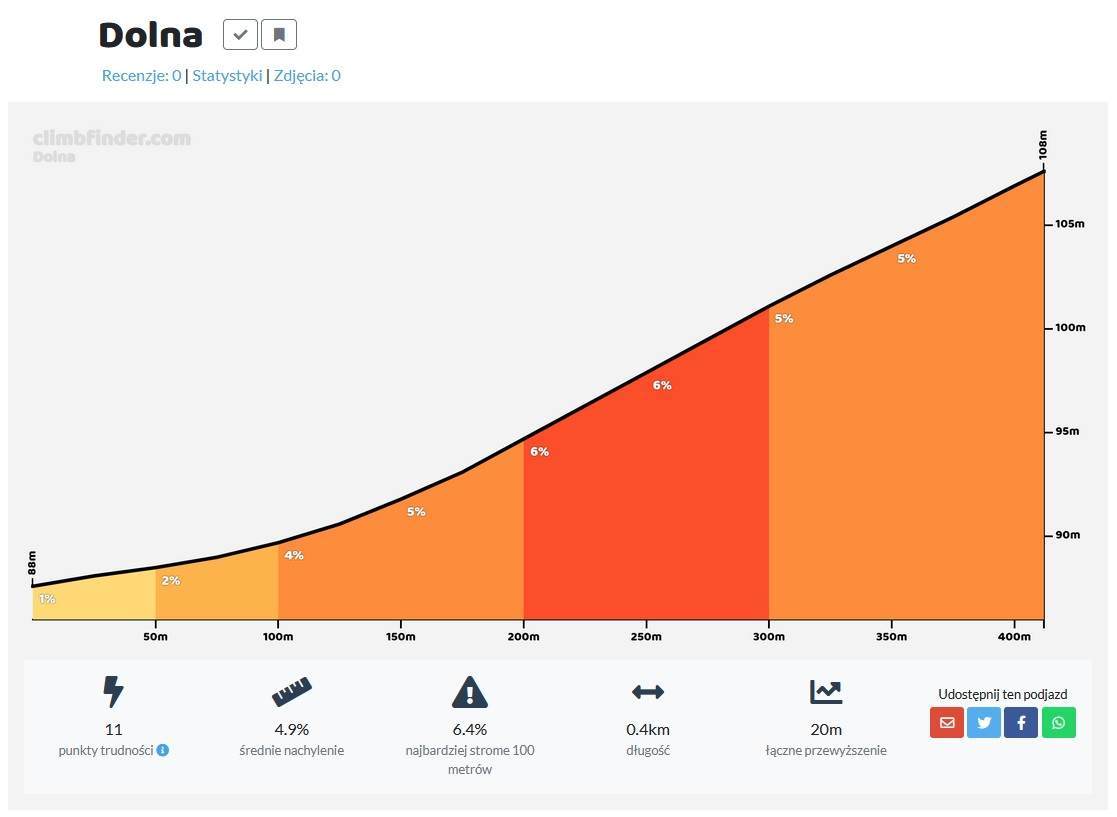The image size is (1117, 817).
Task: Open the Recenzje: 0 link
Action: (141, 76)
